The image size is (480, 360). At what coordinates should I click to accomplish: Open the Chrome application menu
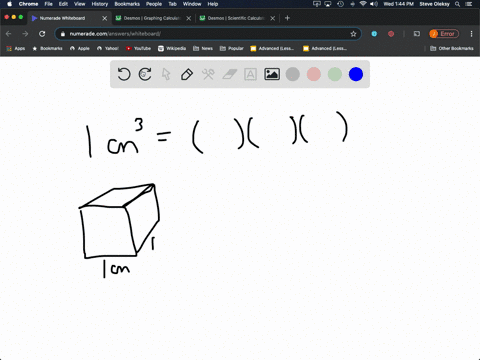click(x=28, y=4)
